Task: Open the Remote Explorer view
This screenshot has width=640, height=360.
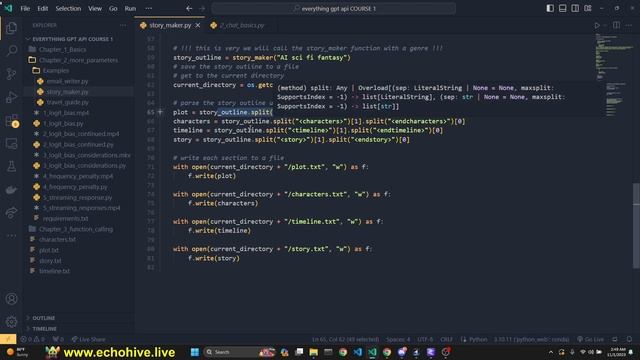Action: coord(11,144)
